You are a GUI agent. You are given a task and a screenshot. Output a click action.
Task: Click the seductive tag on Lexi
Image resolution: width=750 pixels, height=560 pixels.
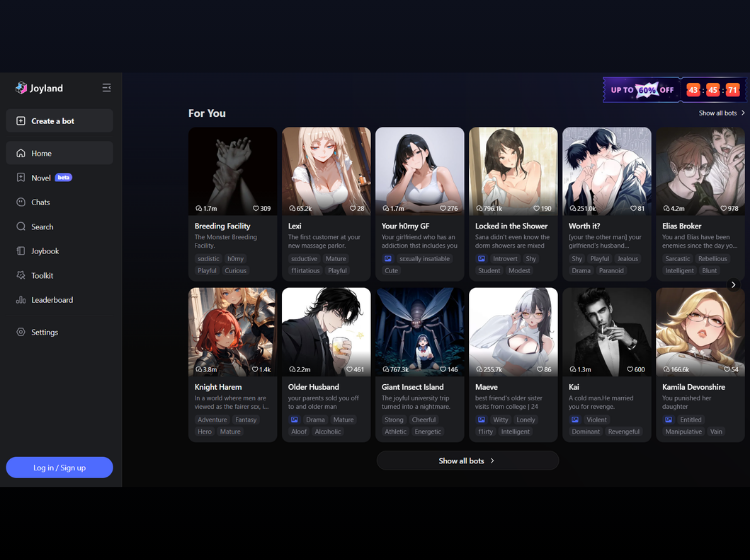coord(304,258)
